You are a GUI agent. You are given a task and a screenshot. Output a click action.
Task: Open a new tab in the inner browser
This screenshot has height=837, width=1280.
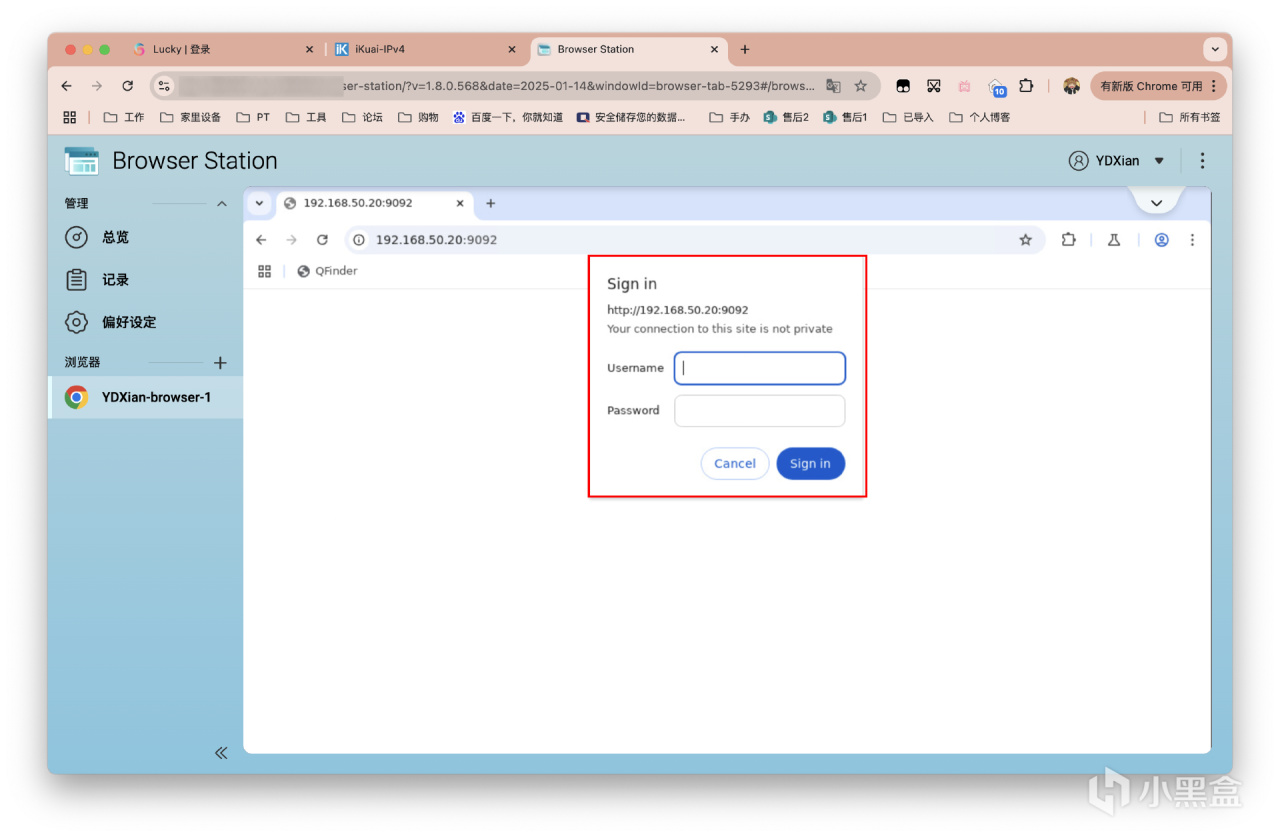coord(491,203)
